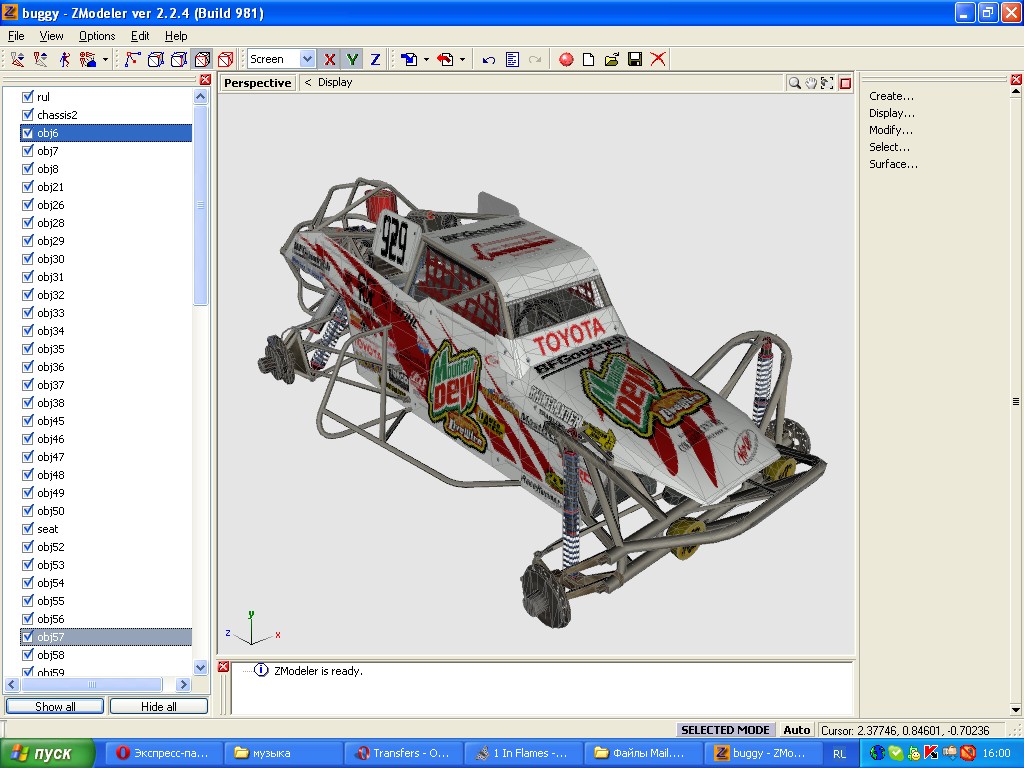Screen dimensions: 1024x768
Task: Uncheck the obj57 checkbox
Action: [x=27, y=637]
